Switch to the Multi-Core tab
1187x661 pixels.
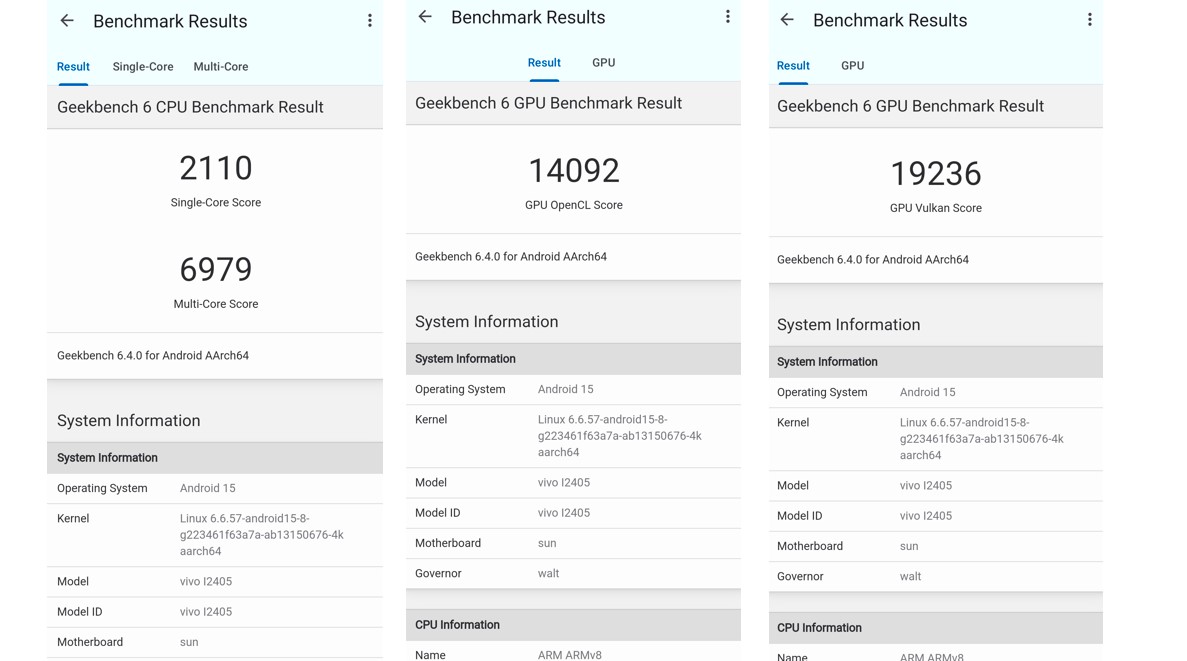pos(221,67)
